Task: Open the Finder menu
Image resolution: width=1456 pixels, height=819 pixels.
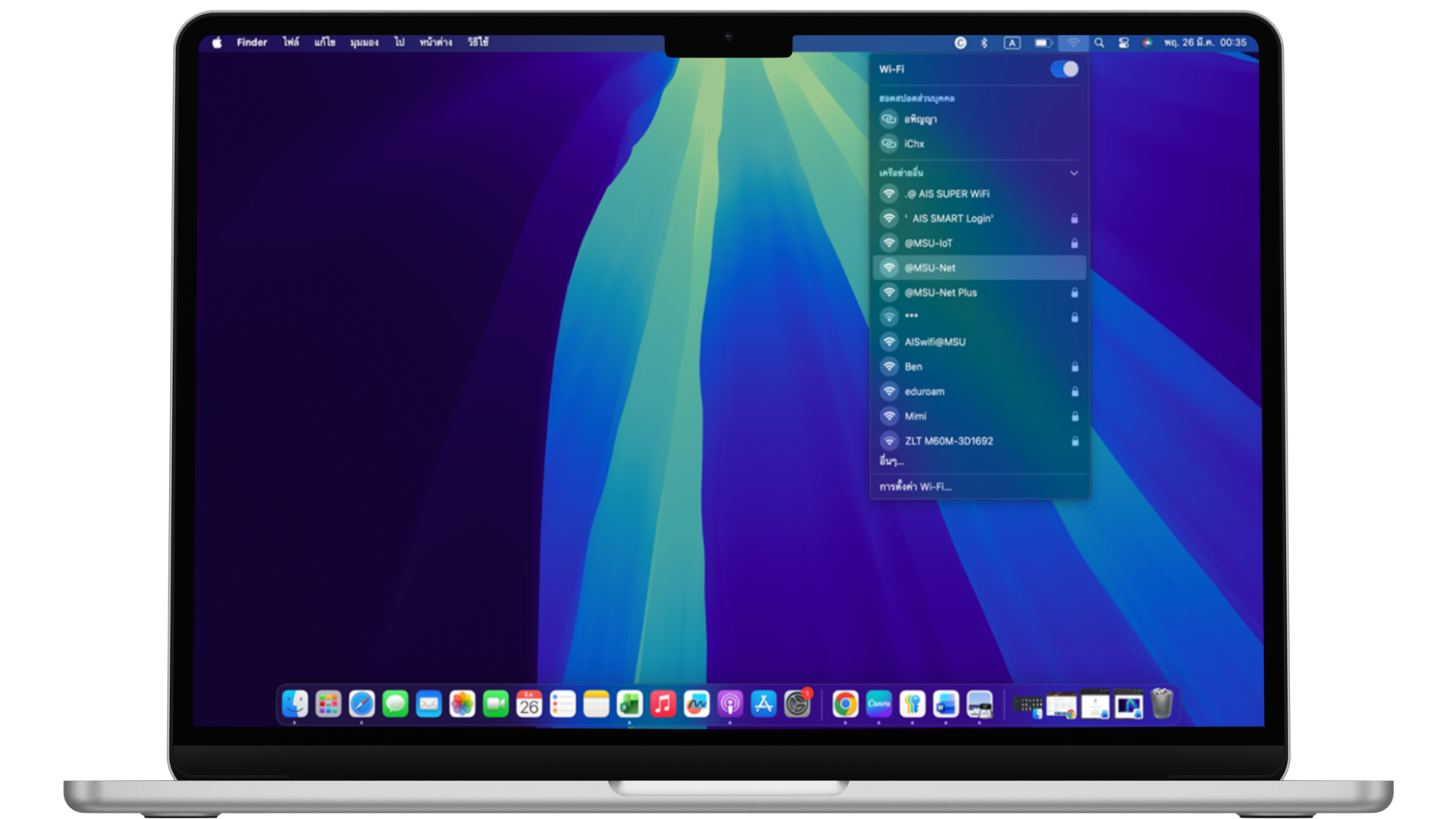Action: click(252, 42)
